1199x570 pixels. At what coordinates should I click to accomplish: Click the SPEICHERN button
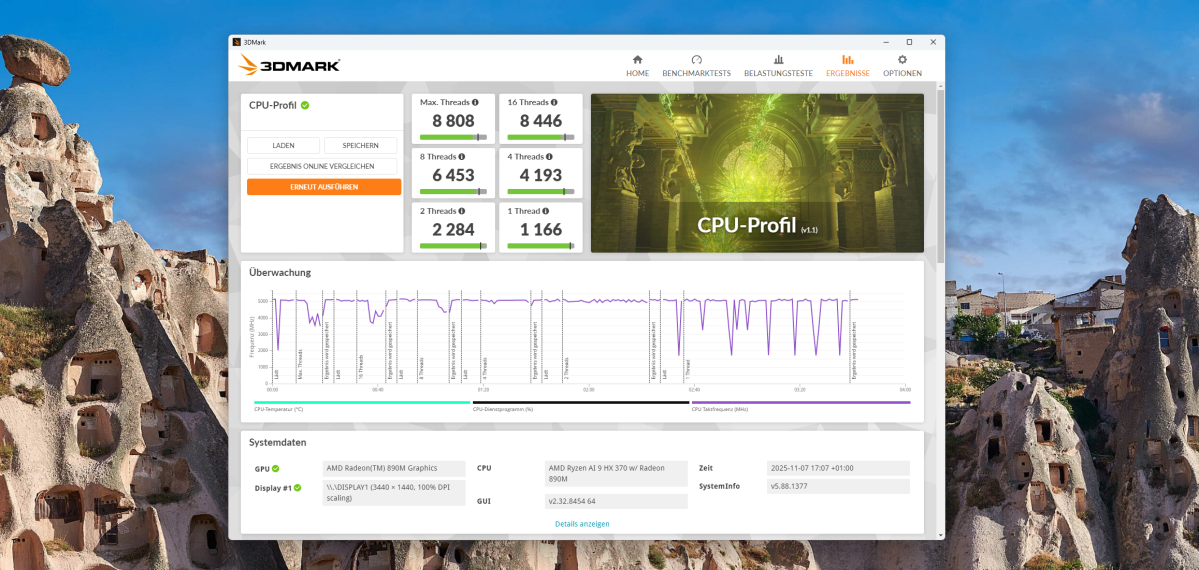360,145
